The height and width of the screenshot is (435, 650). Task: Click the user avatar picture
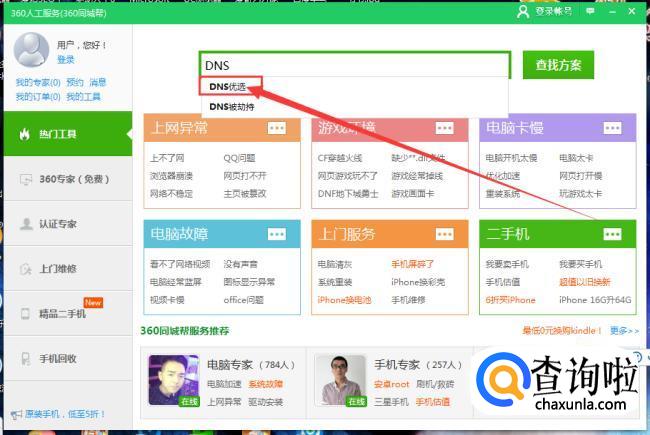point(32,50)
